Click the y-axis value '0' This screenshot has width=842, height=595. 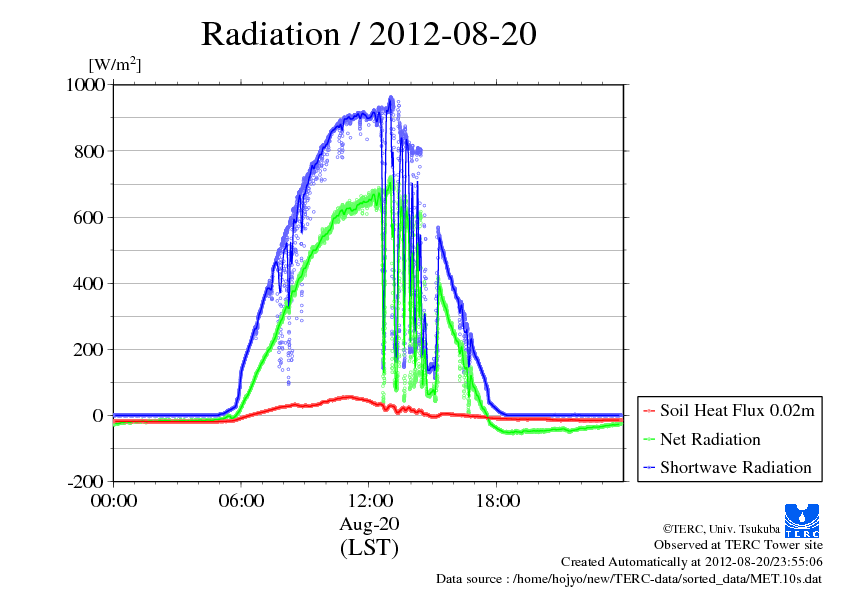pos(98,416)
